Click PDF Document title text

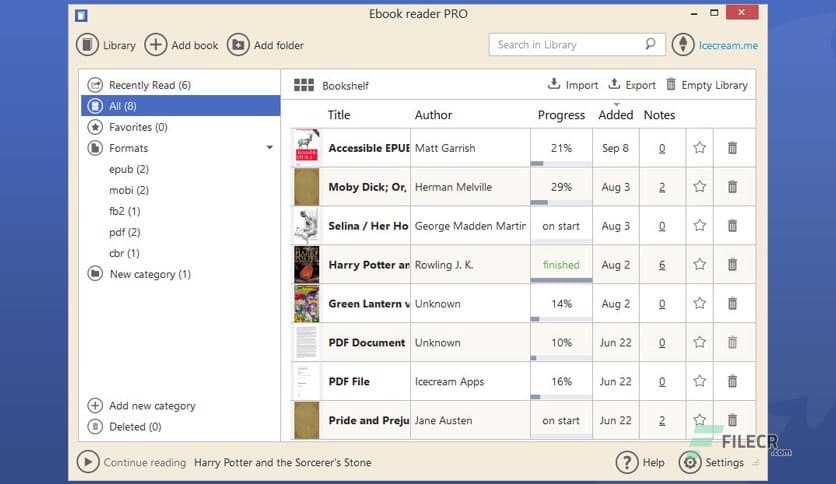tap(367, 343)
